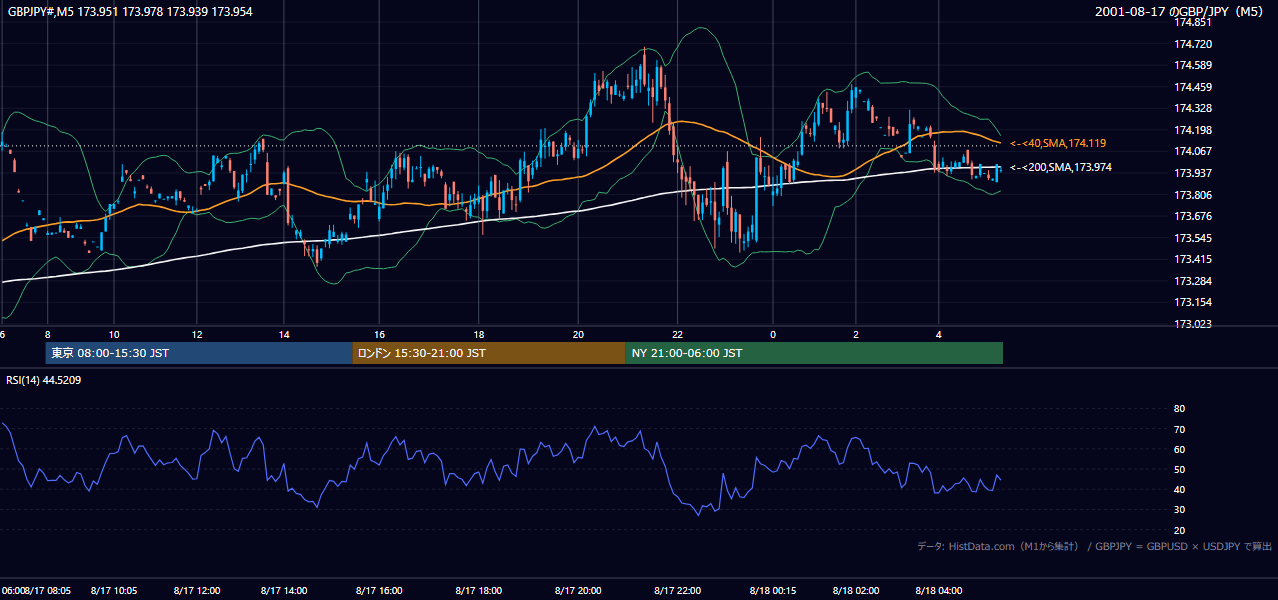Screen dimensions: 1278x600
Task: Click price axis value 173.545
Action: tap(1193, 238)
